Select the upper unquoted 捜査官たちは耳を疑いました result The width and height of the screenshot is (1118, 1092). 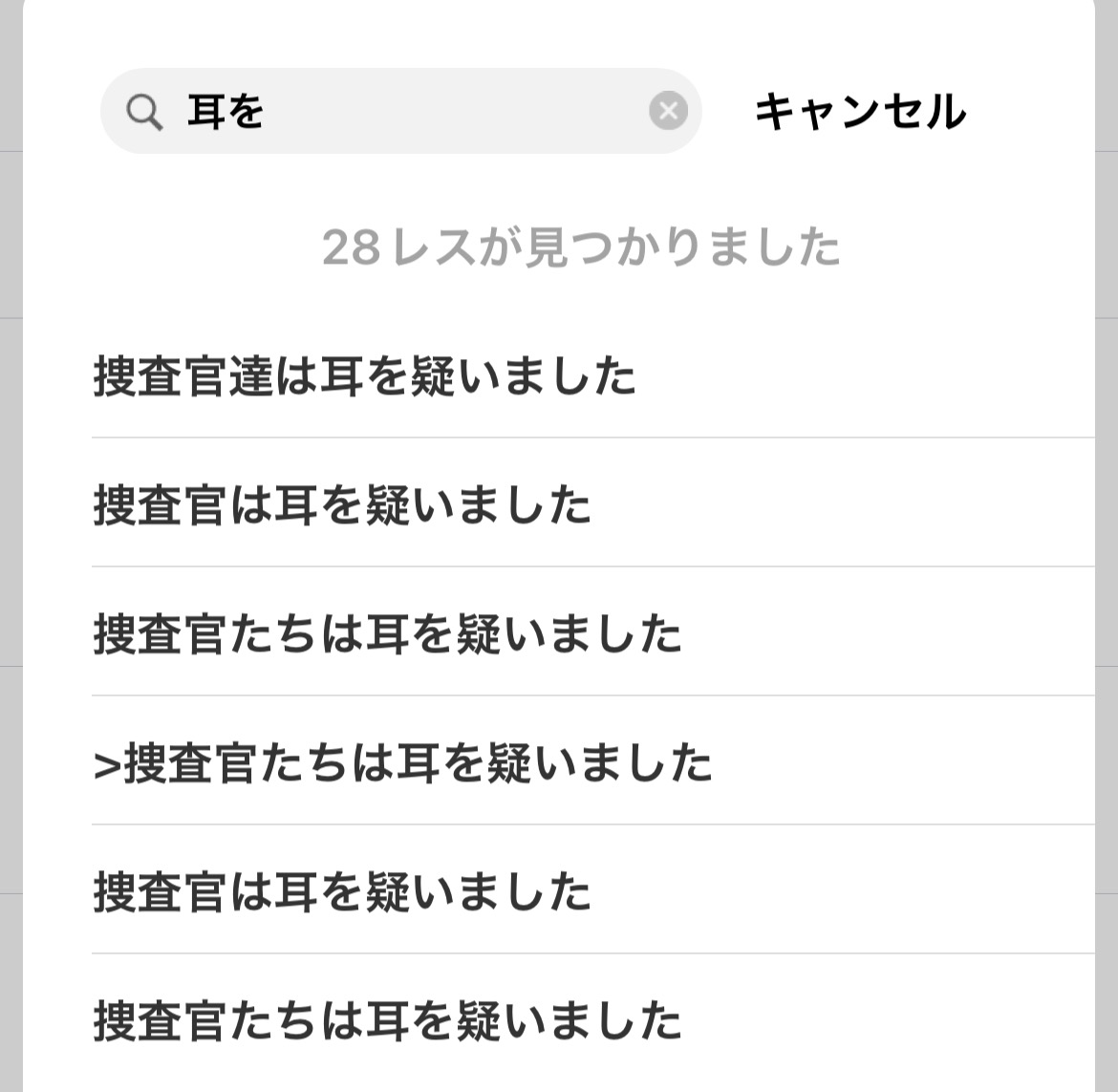[x=387, y=633]
